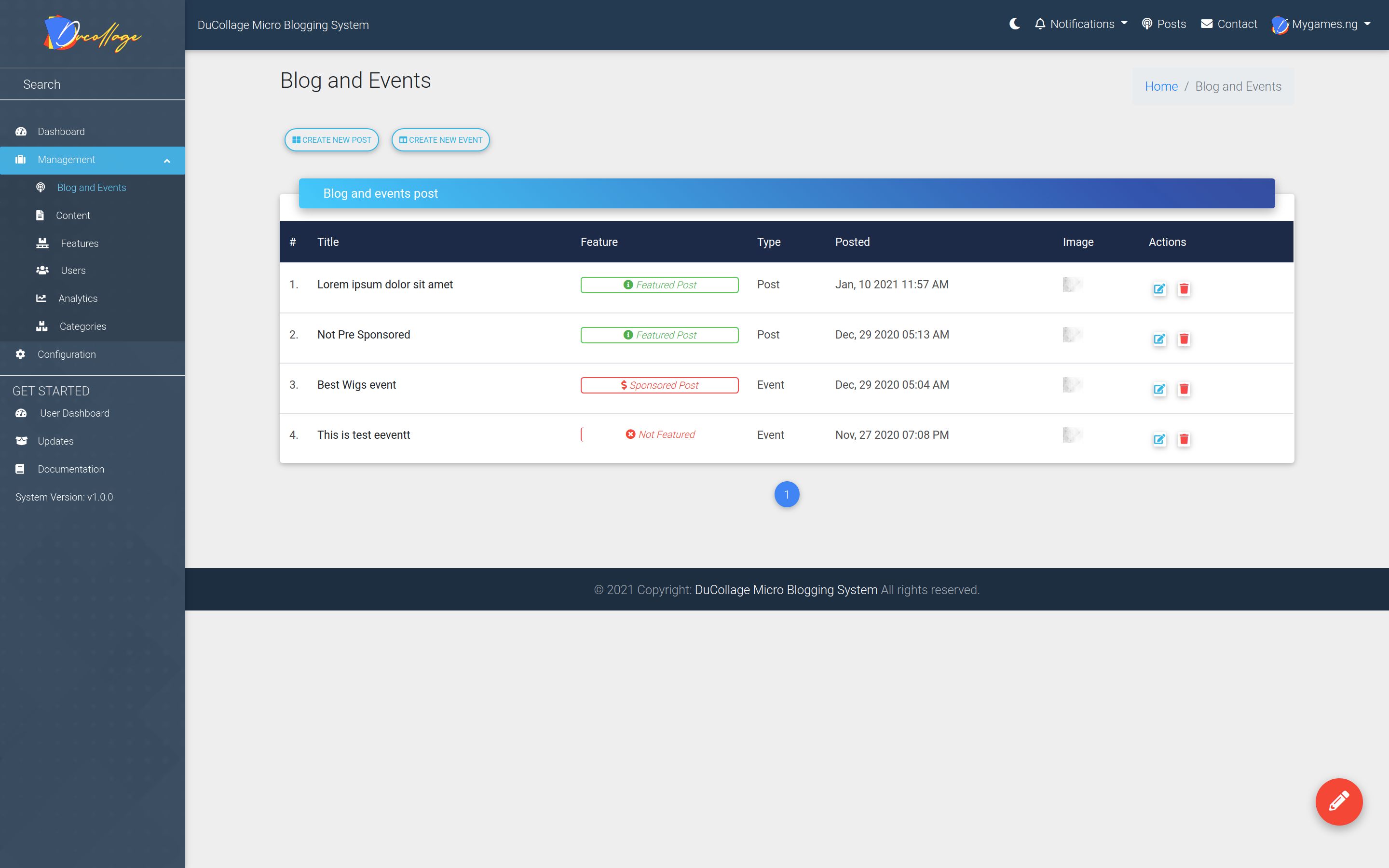Viewport: 1389px width, 868px height.
Task: Click Create New Post button
Action: (x=332, y=140)
